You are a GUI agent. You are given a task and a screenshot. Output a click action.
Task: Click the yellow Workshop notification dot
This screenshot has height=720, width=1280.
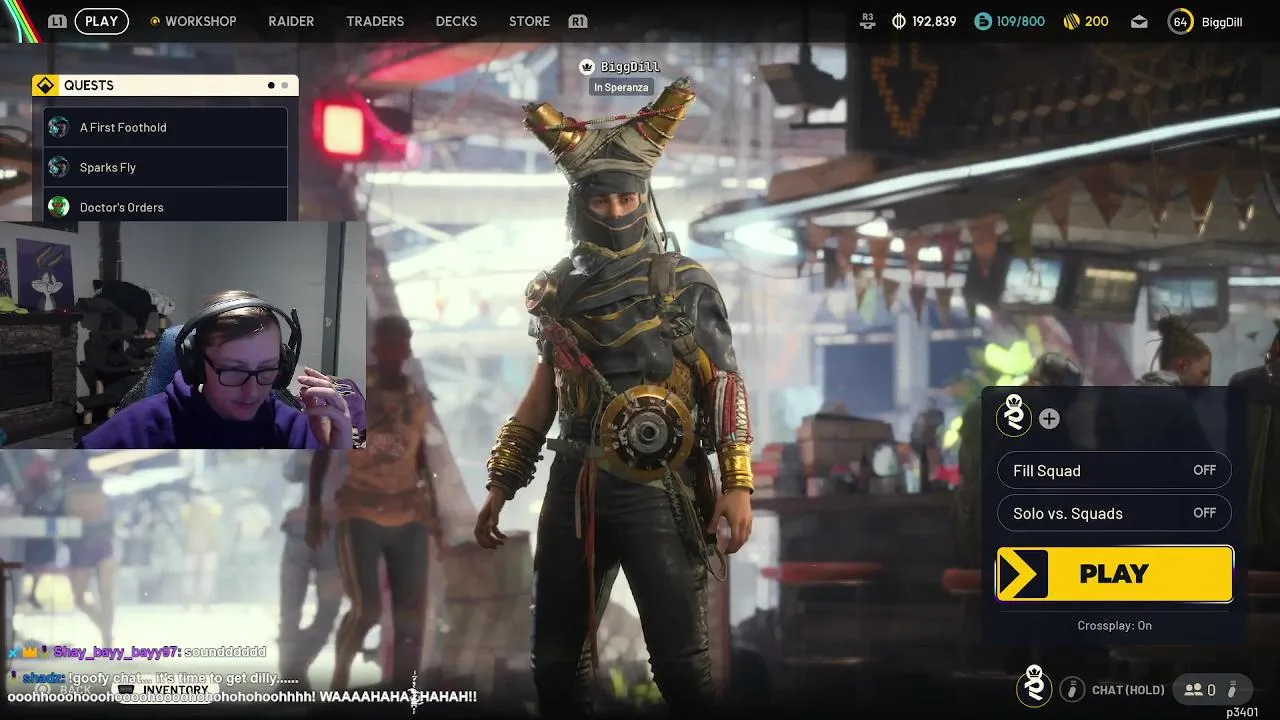coord(154,21)
